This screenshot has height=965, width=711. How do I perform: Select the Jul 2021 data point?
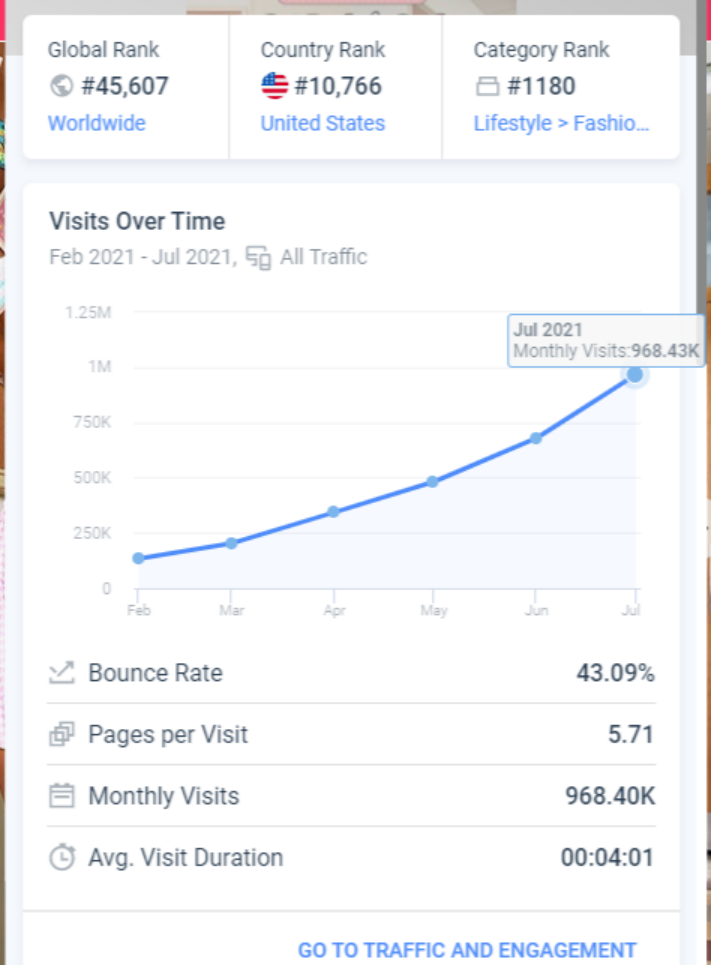(x=635, y=375)
